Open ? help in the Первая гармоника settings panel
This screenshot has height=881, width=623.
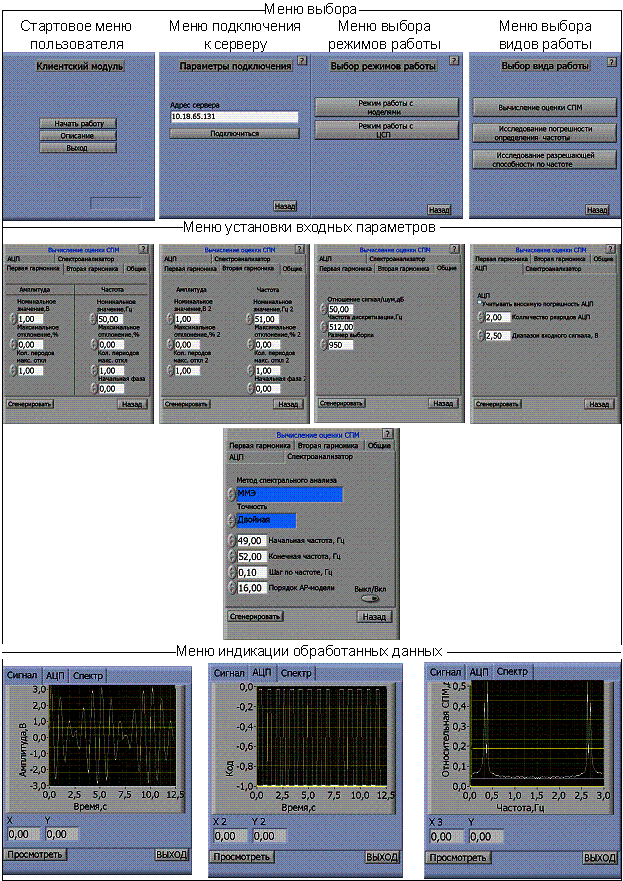[144, 249]
